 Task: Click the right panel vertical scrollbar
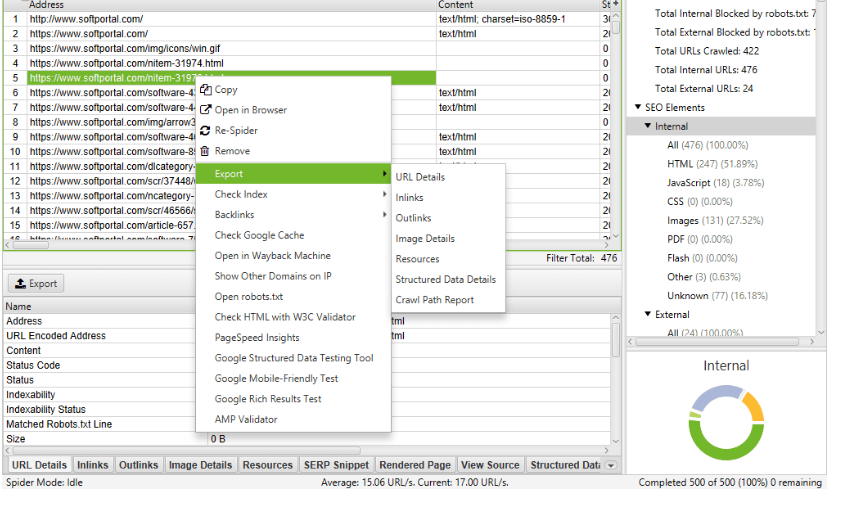(820, 167)
